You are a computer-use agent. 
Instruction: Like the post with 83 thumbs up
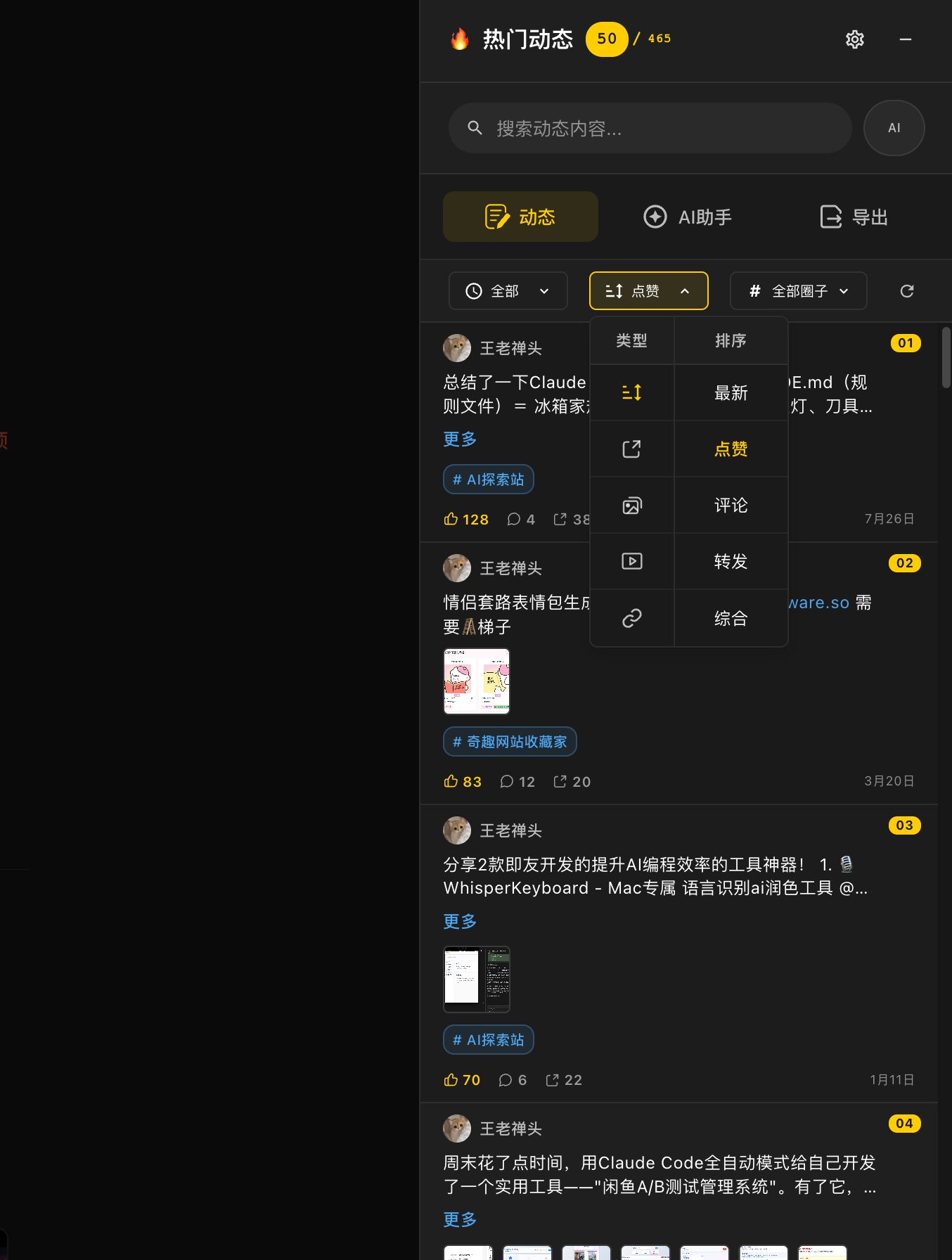tap(462, 781)
